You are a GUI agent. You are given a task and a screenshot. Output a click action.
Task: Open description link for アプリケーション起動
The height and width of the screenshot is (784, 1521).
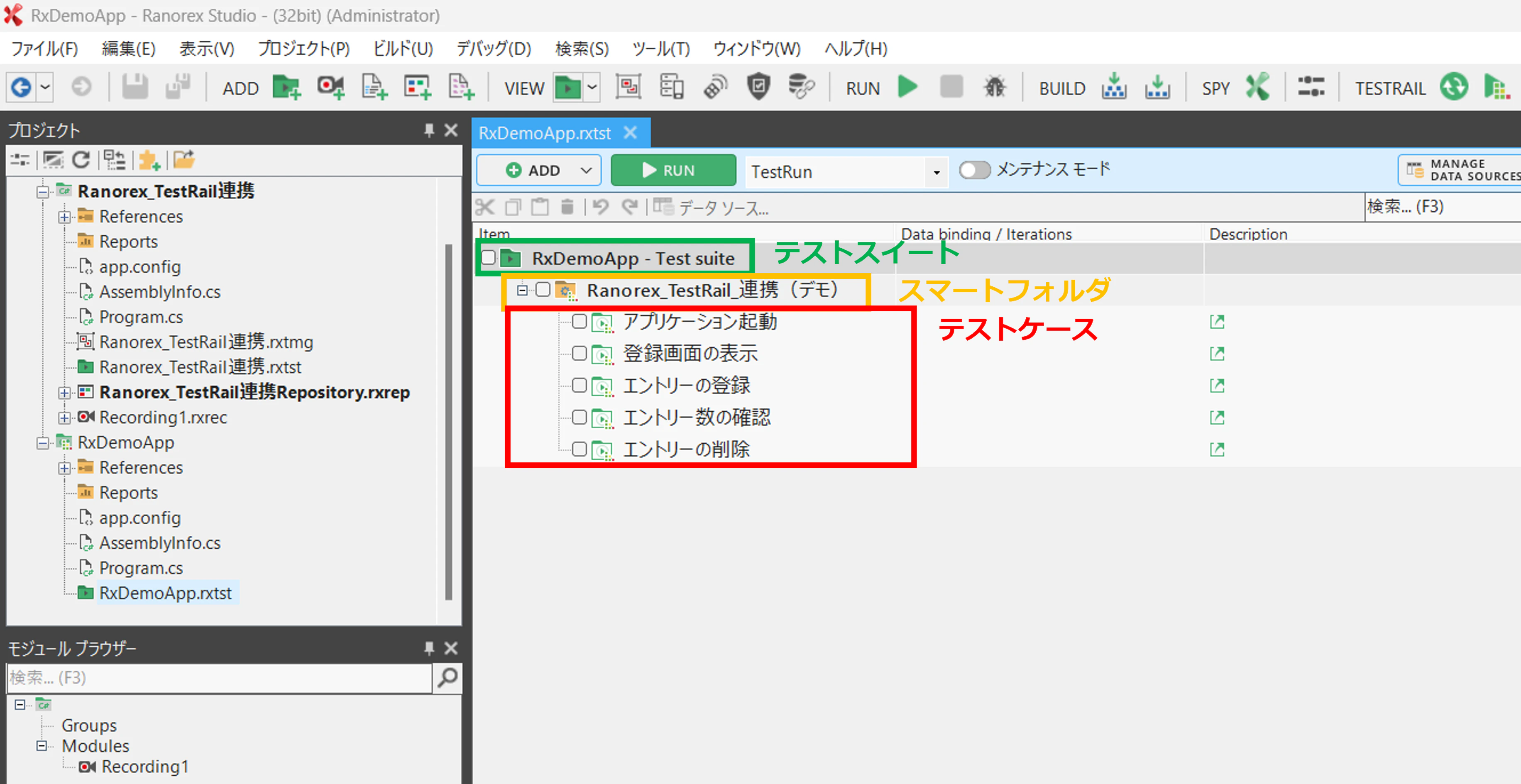[1217, 322]
